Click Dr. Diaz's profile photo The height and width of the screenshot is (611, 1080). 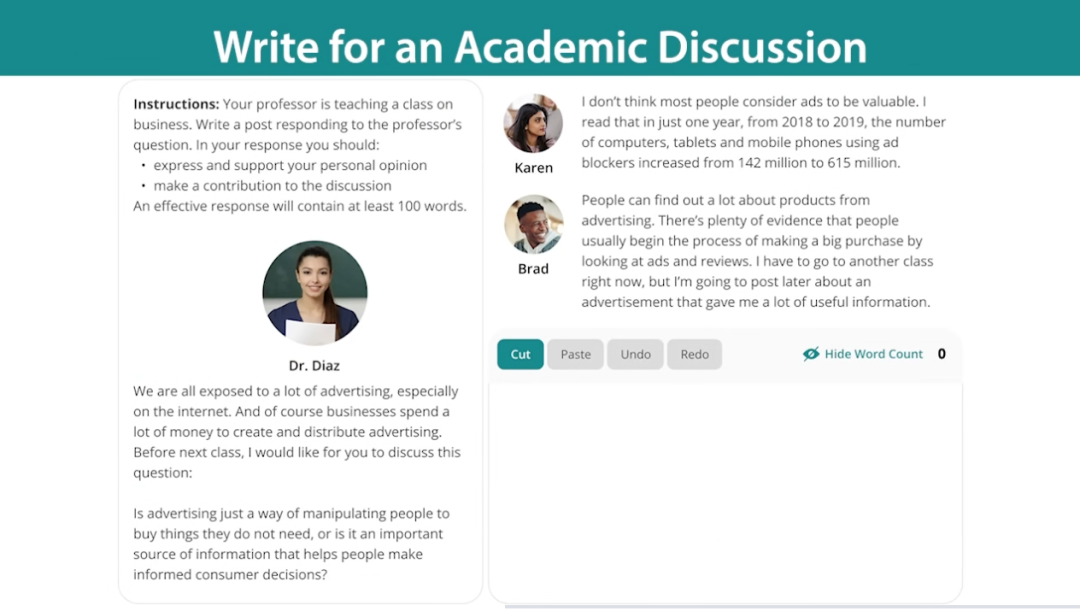315,292
